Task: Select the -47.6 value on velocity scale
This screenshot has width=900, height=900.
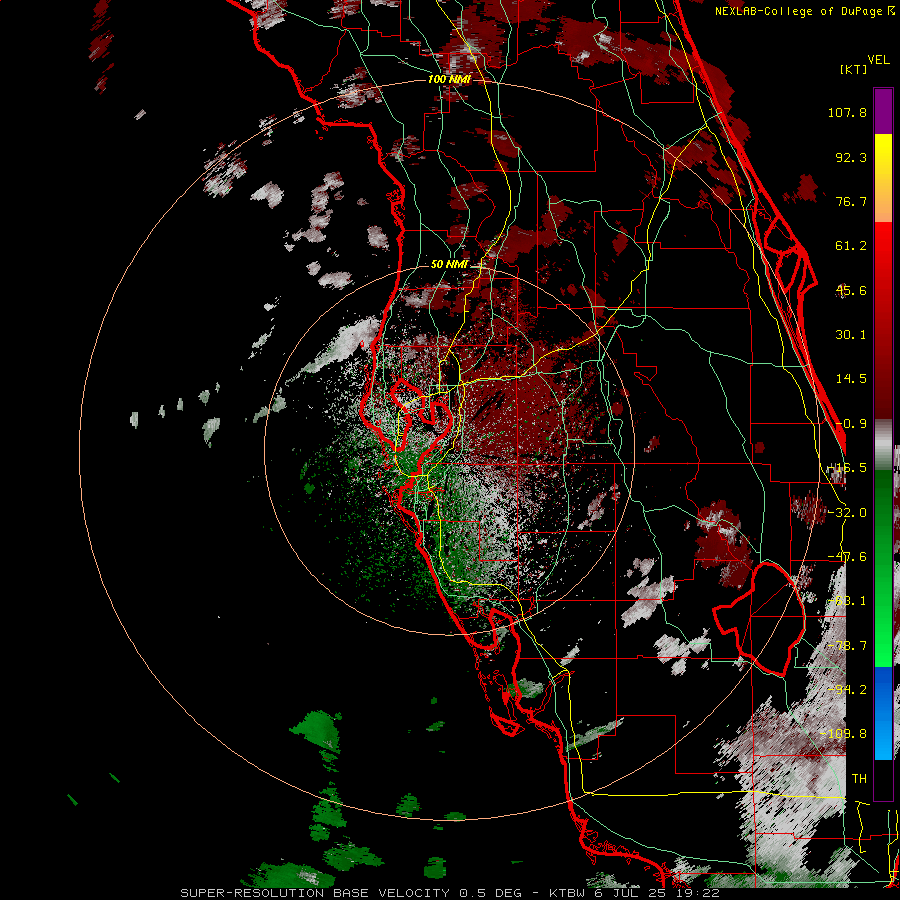Action: coord(847,557)
